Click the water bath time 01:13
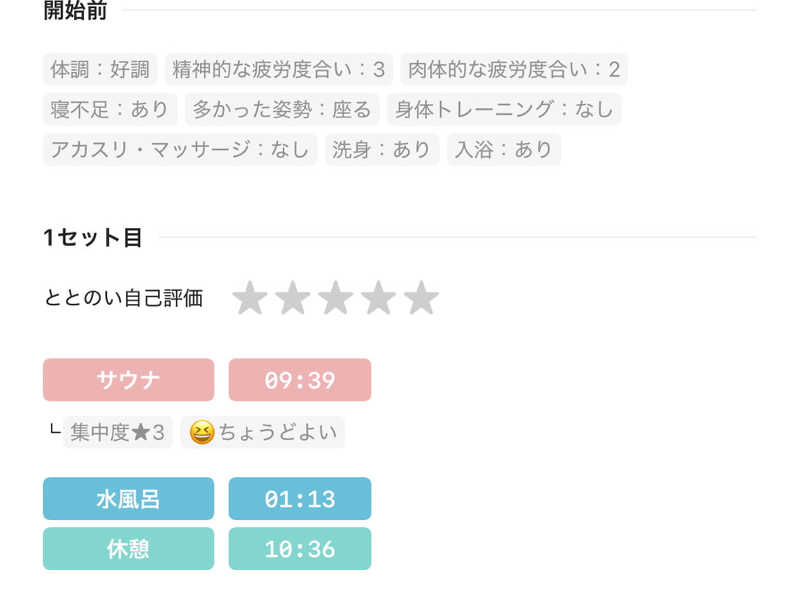Image resolution: width=800 pixels, height=600 pixels. tap(300, 499)
